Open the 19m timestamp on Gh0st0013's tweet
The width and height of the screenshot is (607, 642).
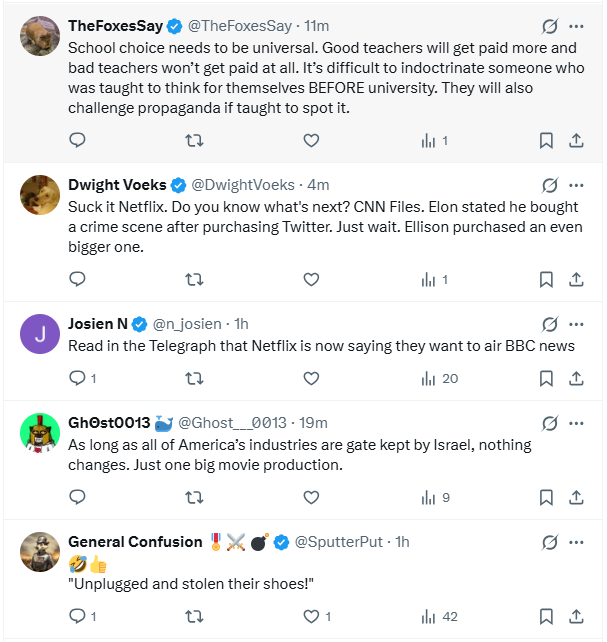pyautogui.click(x=313, y=423)
